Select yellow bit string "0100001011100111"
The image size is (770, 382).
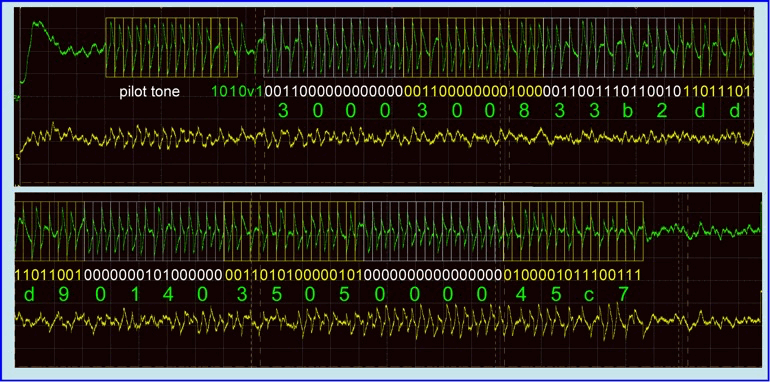tap(573, 274)
